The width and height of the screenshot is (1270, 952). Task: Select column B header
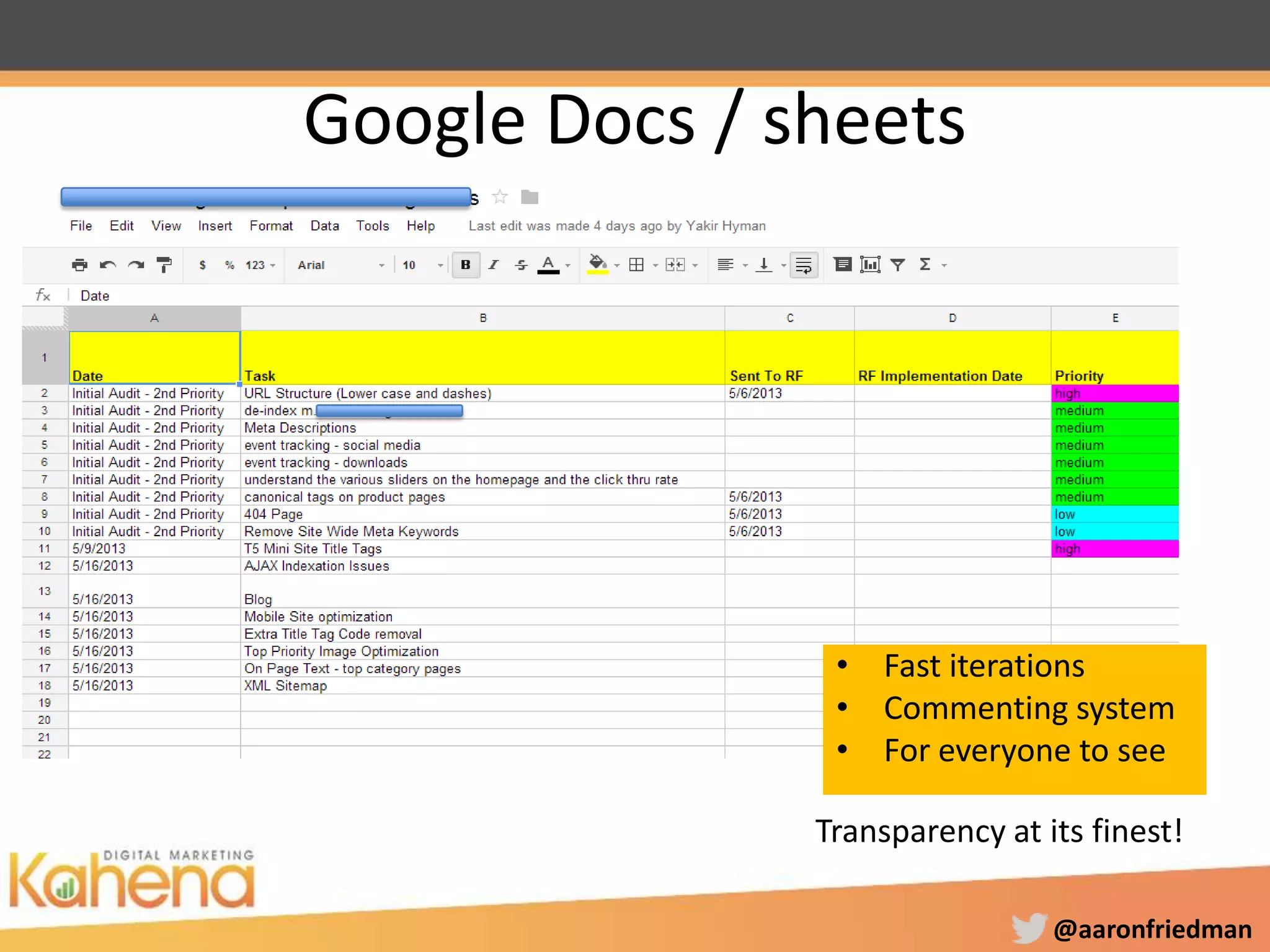[x=482, y=318]
